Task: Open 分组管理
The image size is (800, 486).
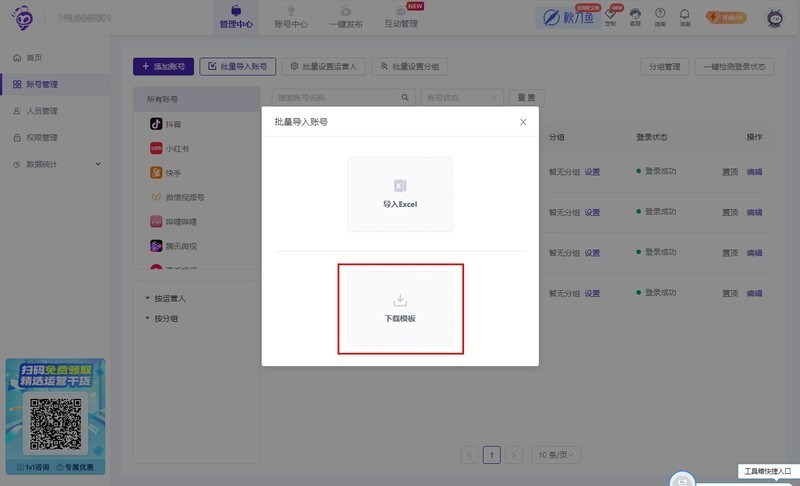Action: point(664,66)
